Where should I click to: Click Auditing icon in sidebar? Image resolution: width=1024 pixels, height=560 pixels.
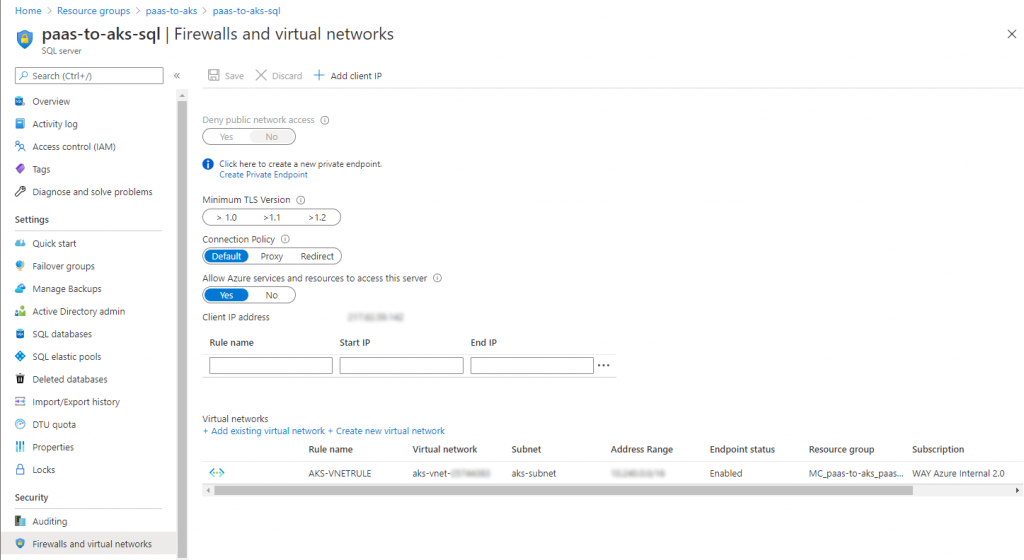click(20, 521)
